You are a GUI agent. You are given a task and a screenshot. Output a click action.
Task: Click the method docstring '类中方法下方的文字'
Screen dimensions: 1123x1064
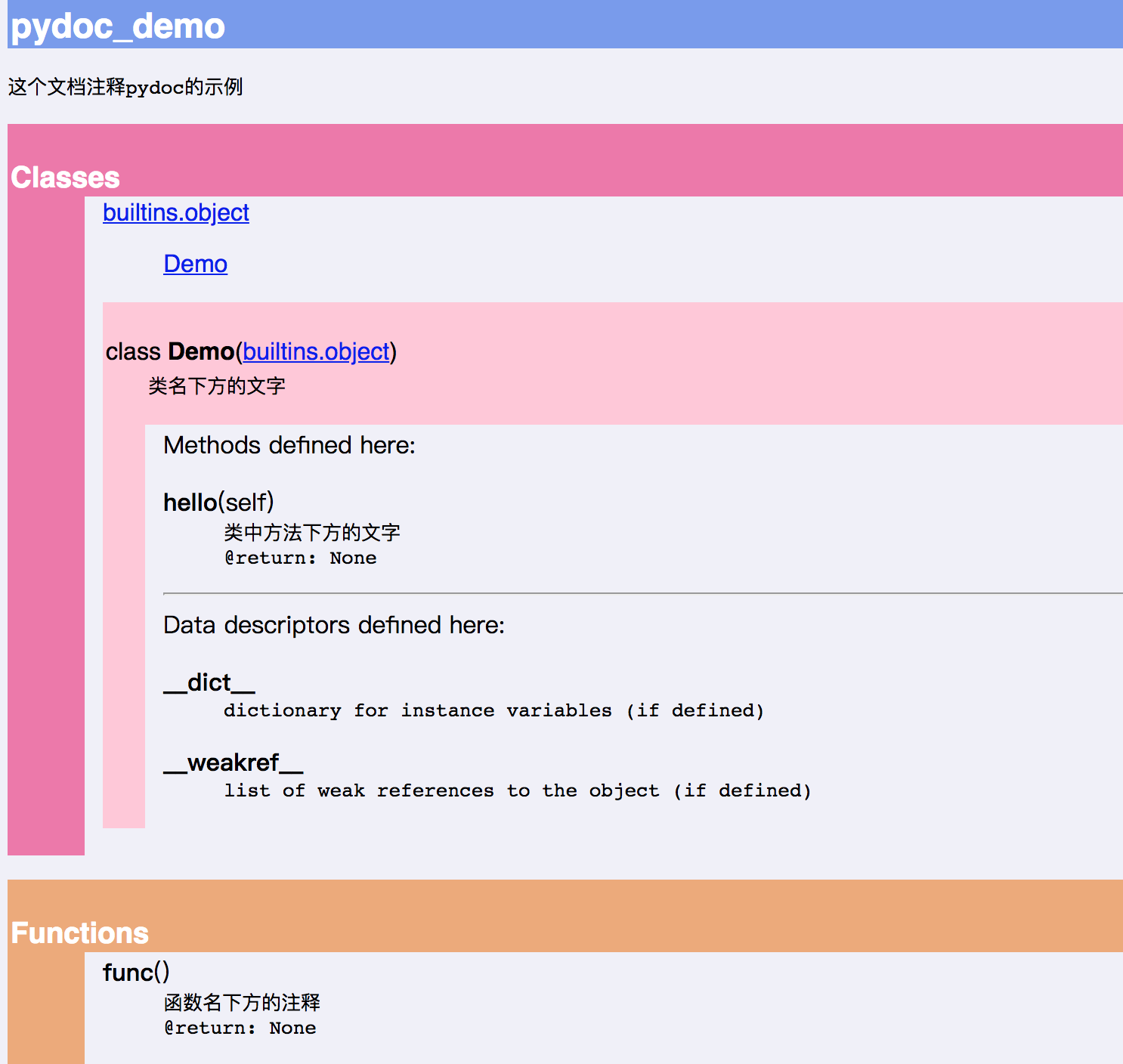click(312, 533)
